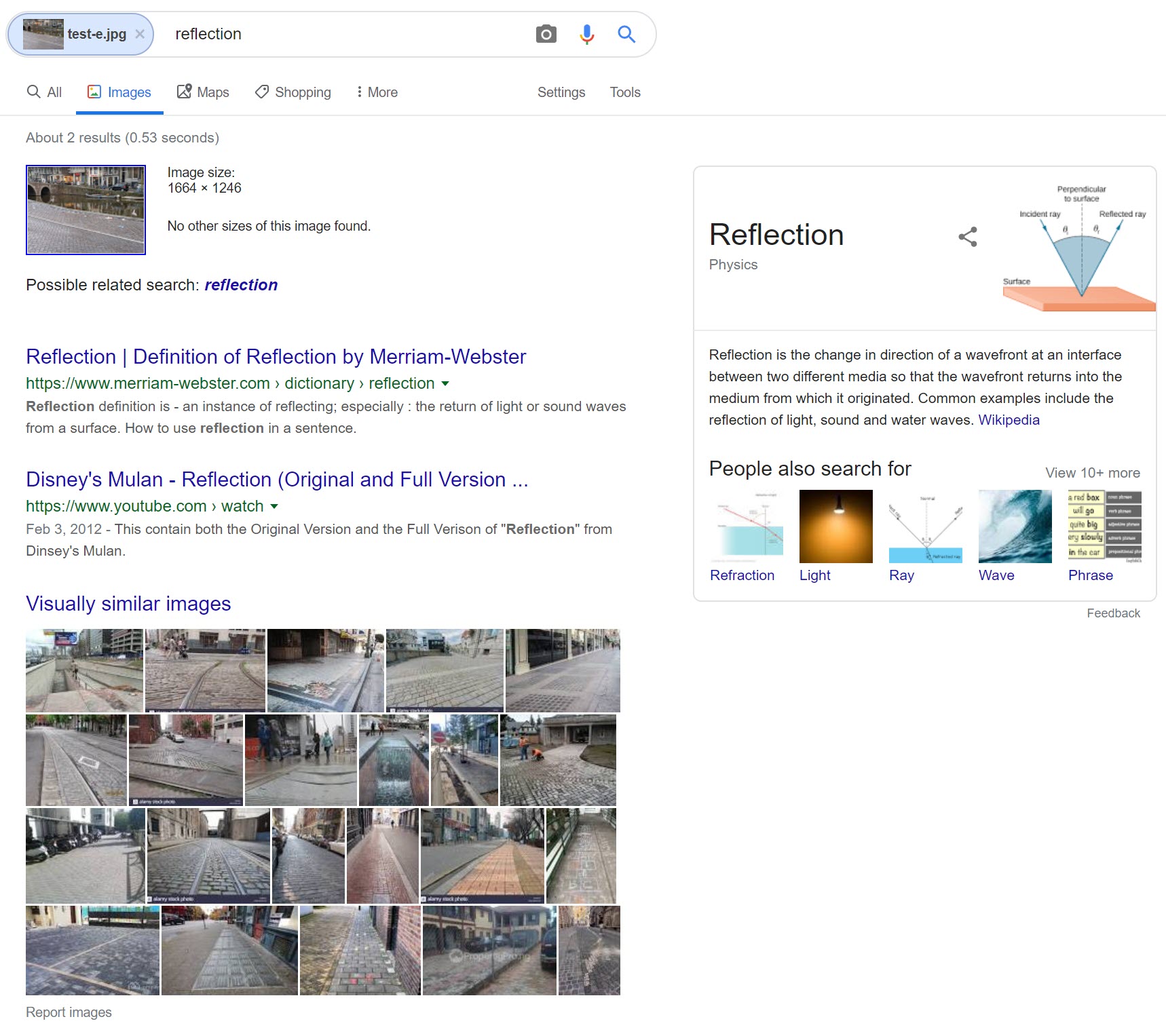The width and height of the screenshot is (1166, 1036).
Task: Click 'No other sizes of this image found'
Action: (x=269, y=226)
